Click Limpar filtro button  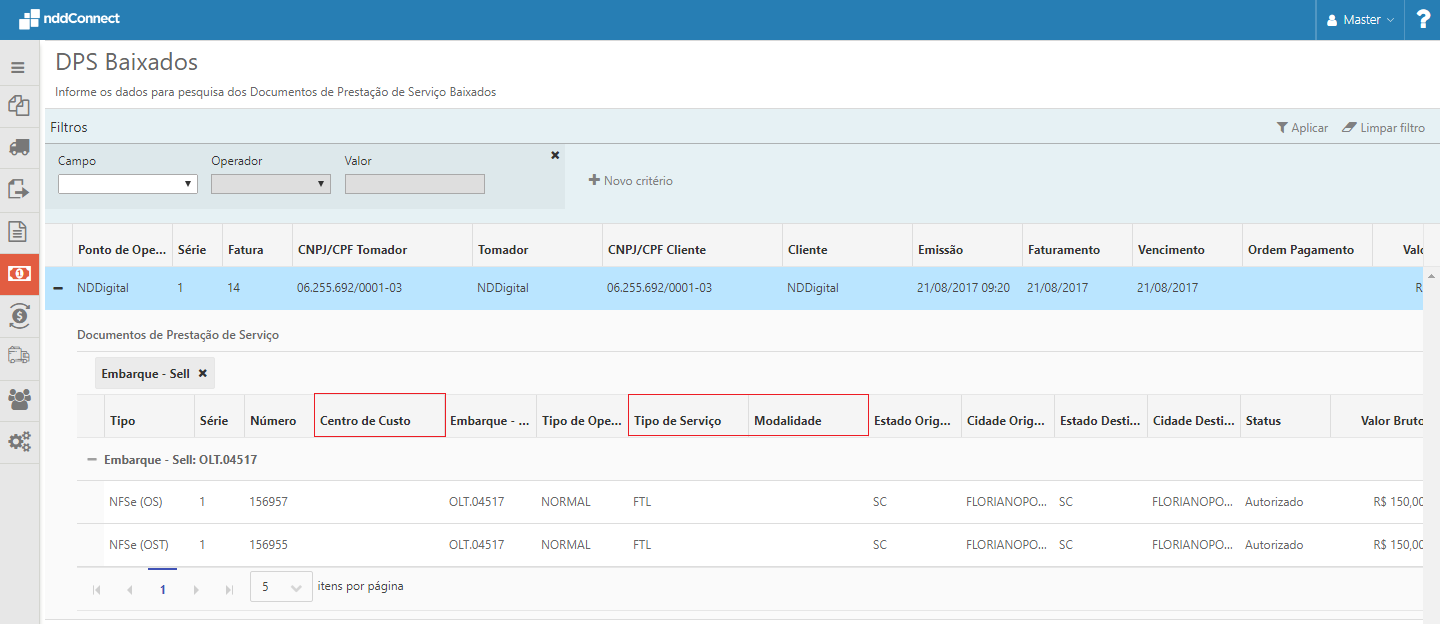(x=1383, y=128)
